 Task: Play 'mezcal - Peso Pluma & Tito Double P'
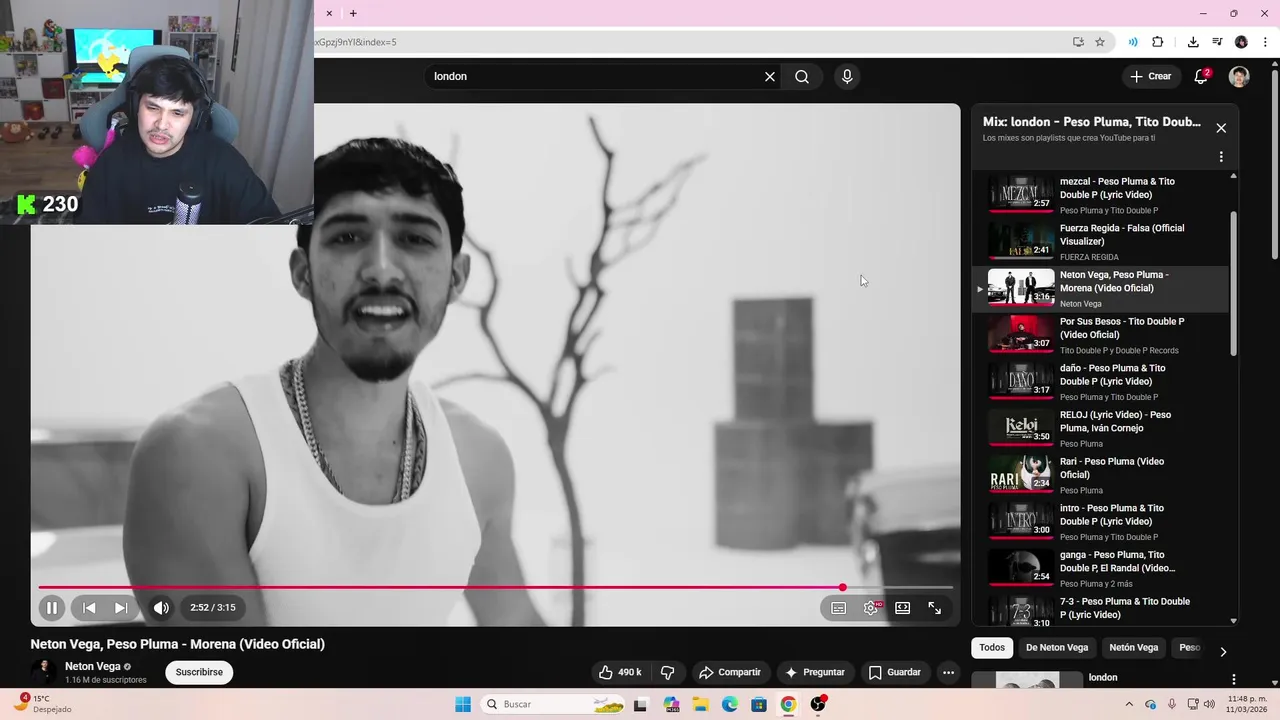[x=1100, y=196]
